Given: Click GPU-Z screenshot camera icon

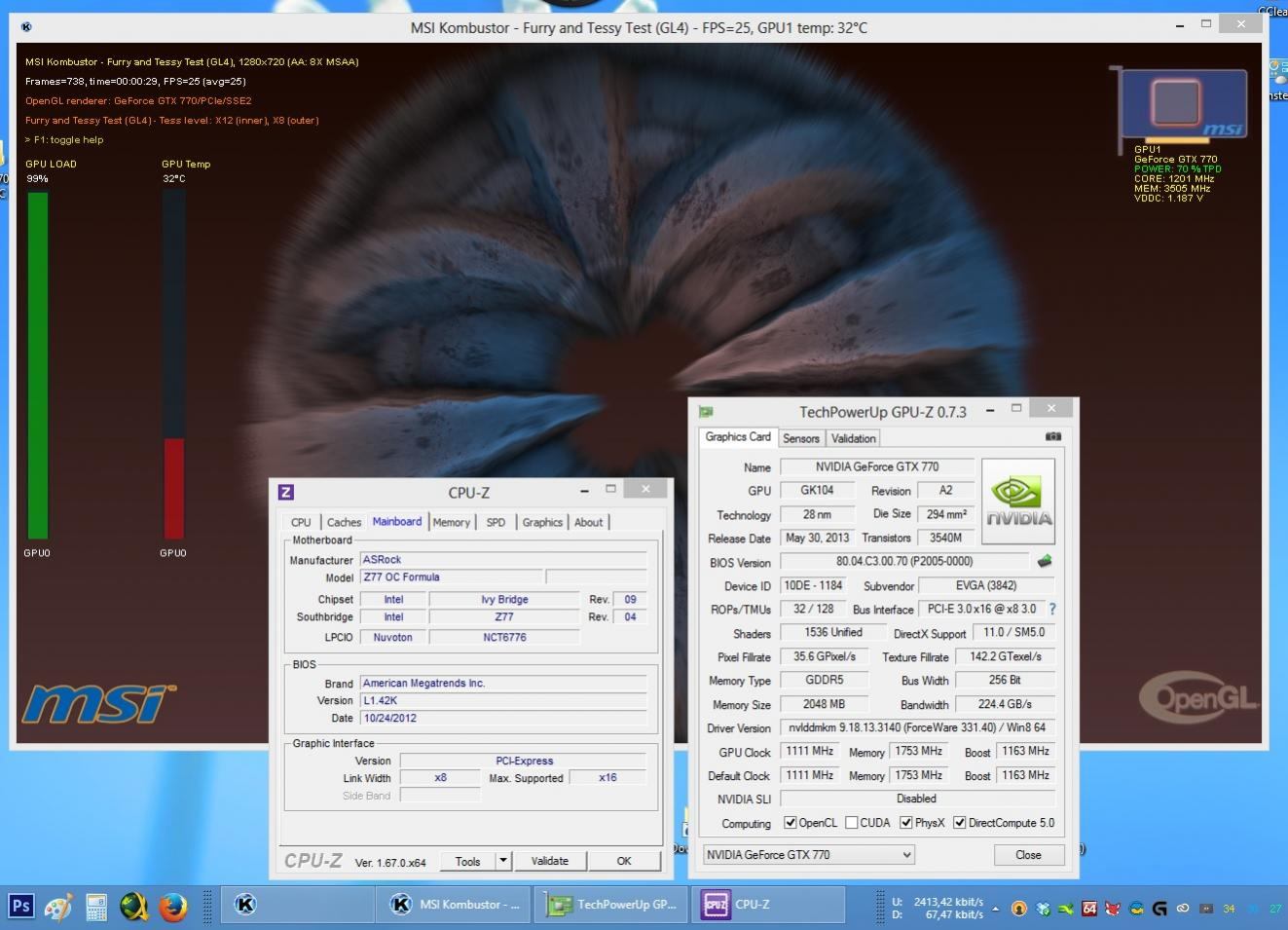Looking at the screenshot, I should click(x=1052, y=437).
